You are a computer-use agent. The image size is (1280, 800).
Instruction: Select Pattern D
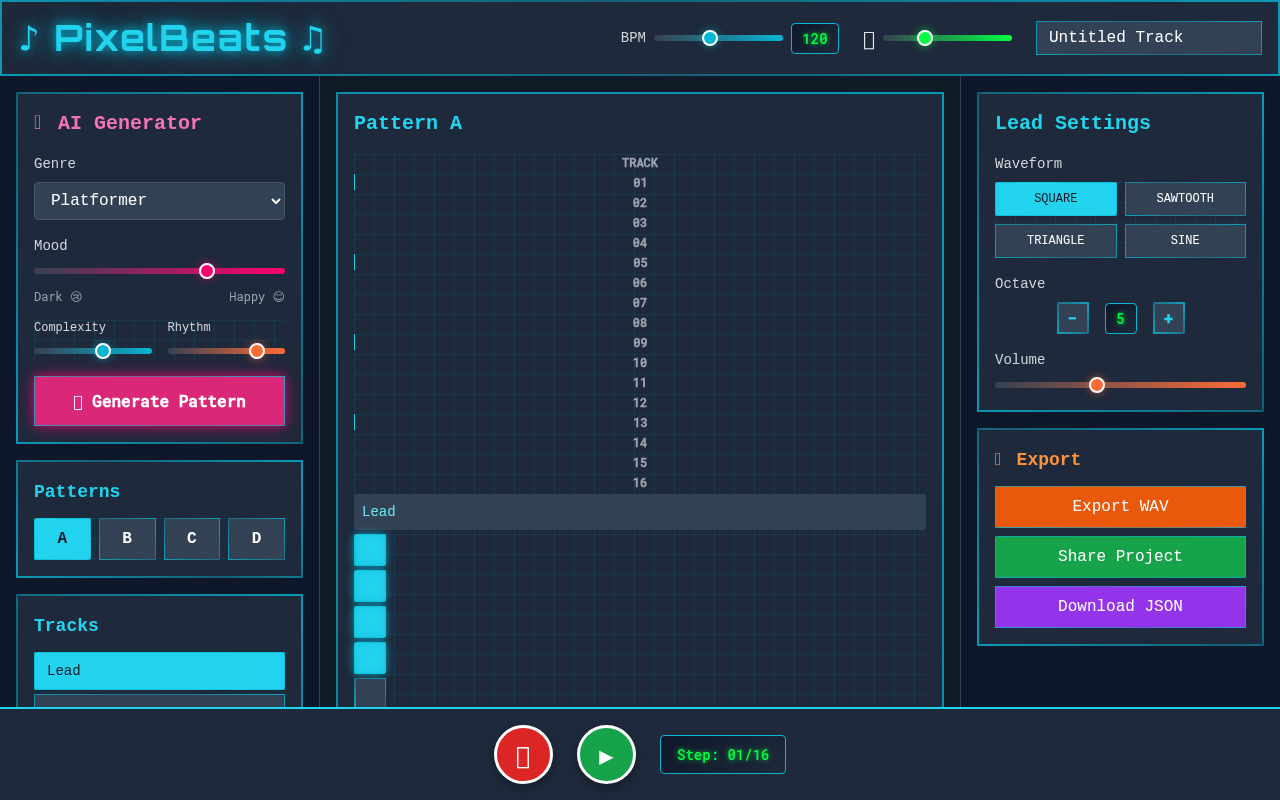(x=256, y=538)
